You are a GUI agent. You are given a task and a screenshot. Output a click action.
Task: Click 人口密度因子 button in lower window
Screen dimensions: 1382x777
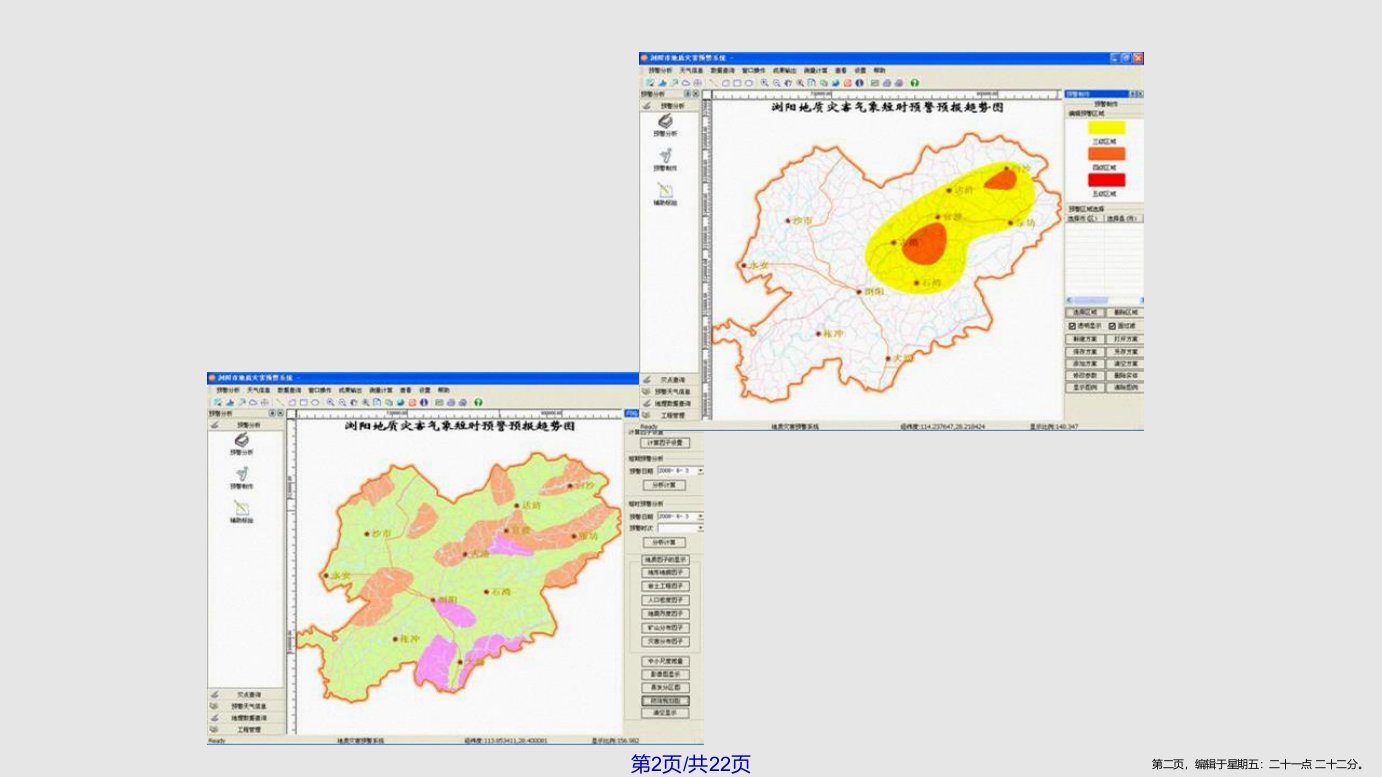[665, 600]
